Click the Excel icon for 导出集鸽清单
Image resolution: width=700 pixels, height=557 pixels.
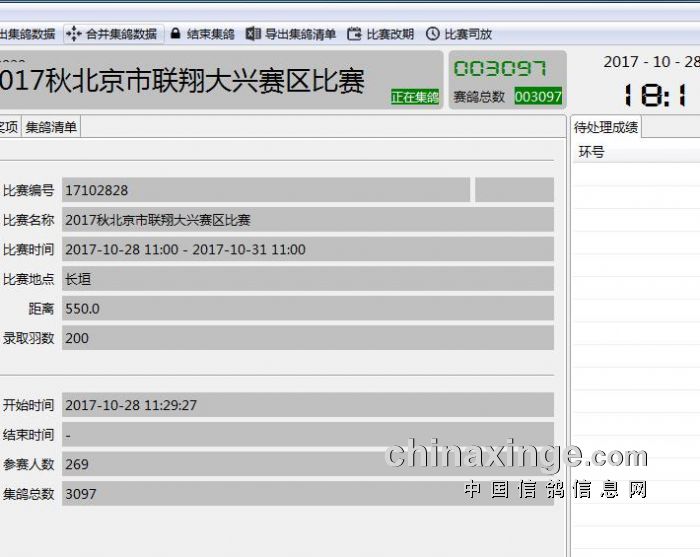[x=254, y=34]
